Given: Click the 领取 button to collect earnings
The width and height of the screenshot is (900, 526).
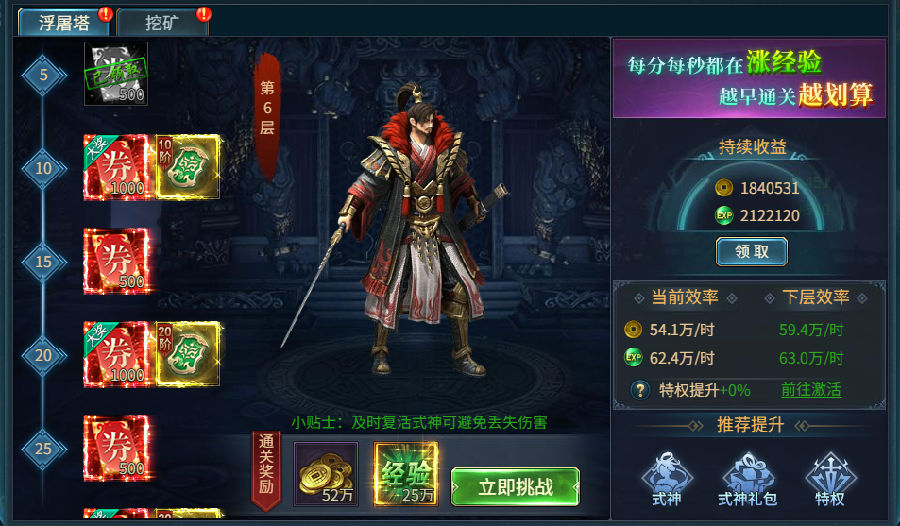Looking at the screenshot, I should pyautogui.click(x=751, y=252).
